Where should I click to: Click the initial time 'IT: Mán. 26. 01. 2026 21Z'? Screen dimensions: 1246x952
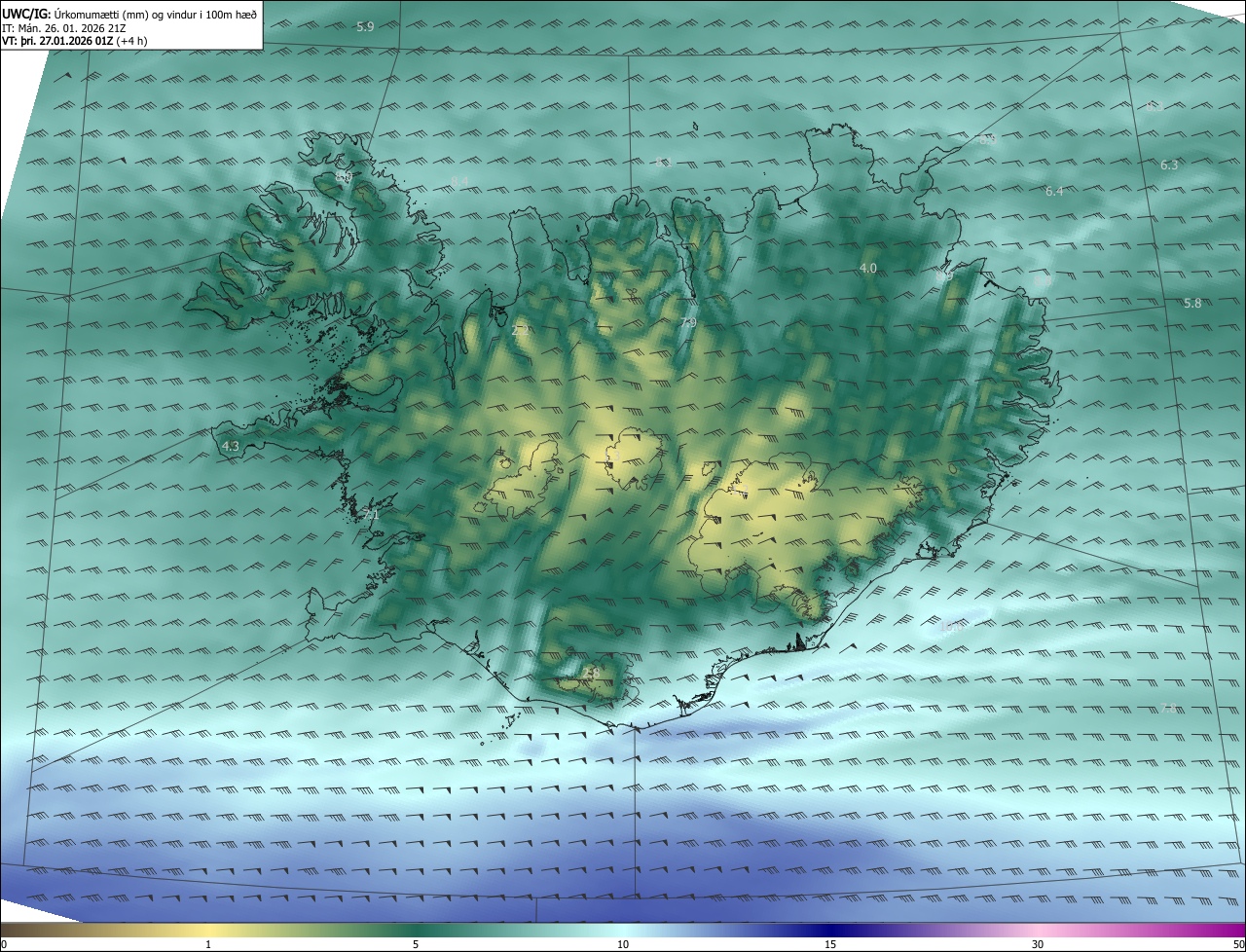click(x=65, y=27)
